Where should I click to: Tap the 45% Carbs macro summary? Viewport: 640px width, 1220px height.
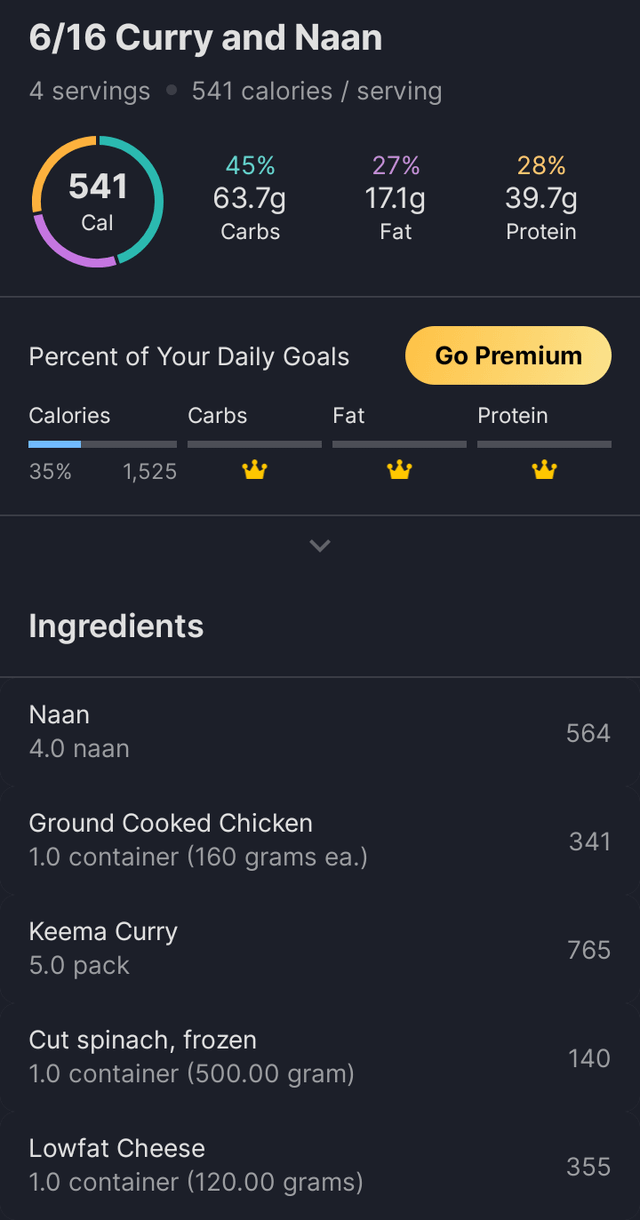pos(250,198)
